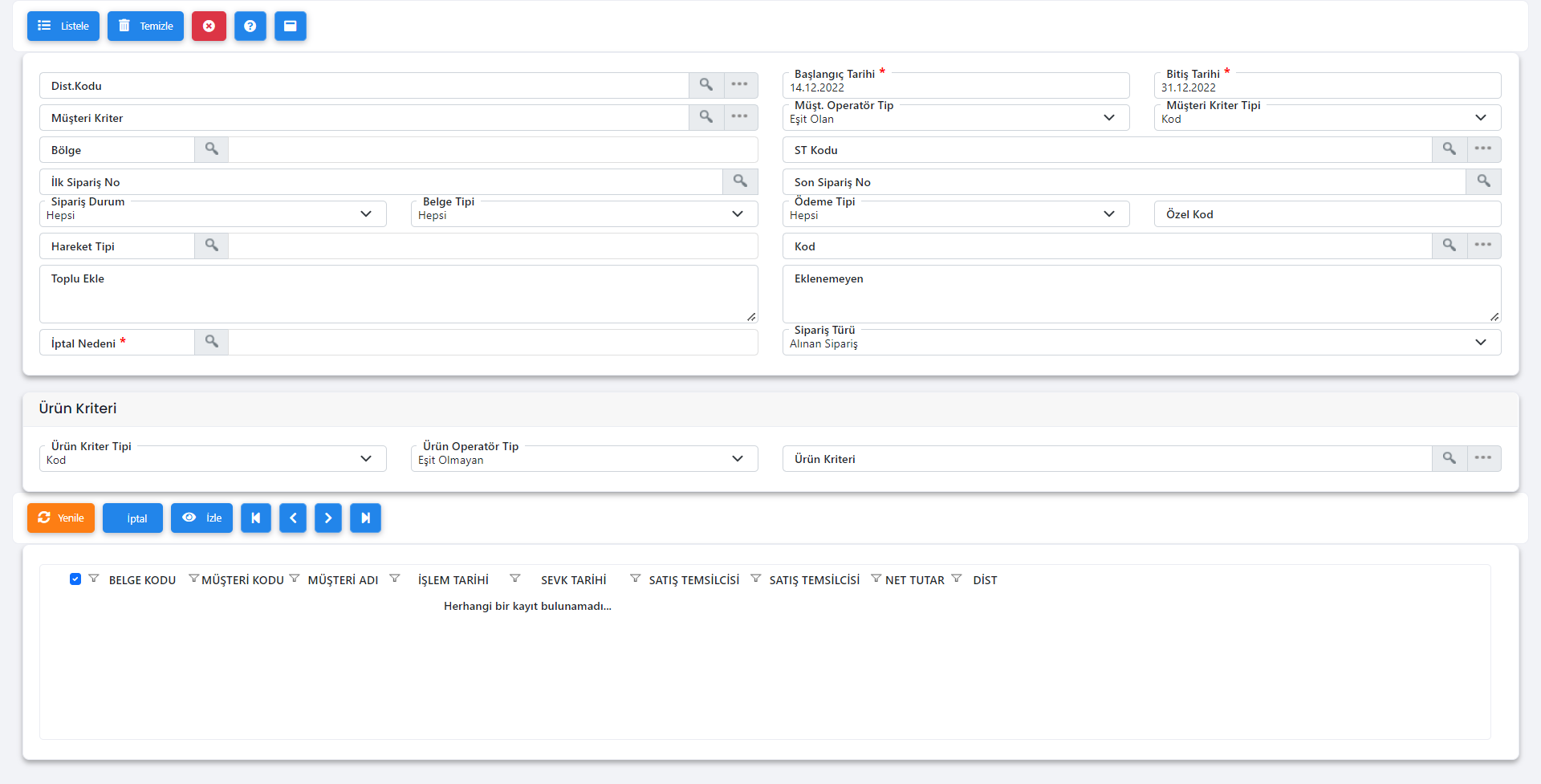Image resolution: width=1541 pixels, height=784 pixels.
Task: Toggle the select-all checkbox in grid header
Action: click(x=75, y=579)
